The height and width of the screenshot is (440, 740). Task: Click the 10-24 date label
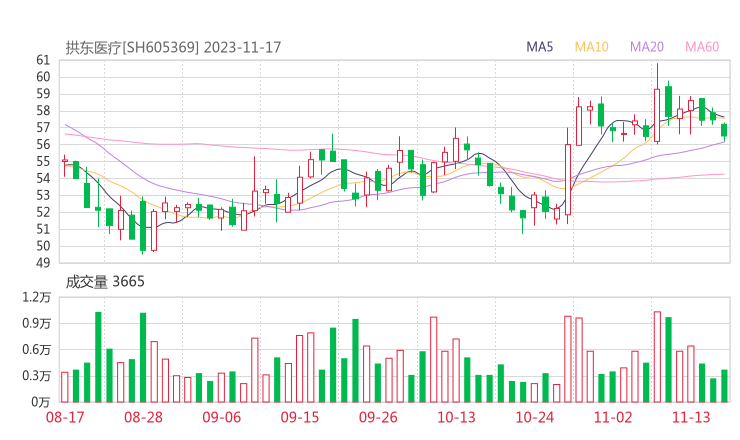coord(534,417)
